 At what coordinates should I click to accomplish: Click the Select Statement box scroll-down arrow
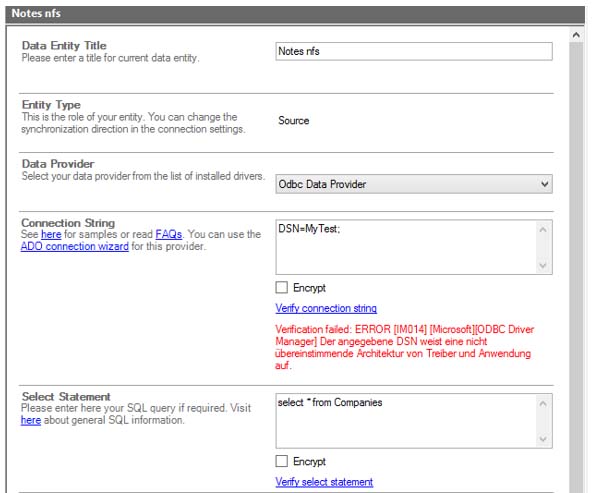pos(543,439)
